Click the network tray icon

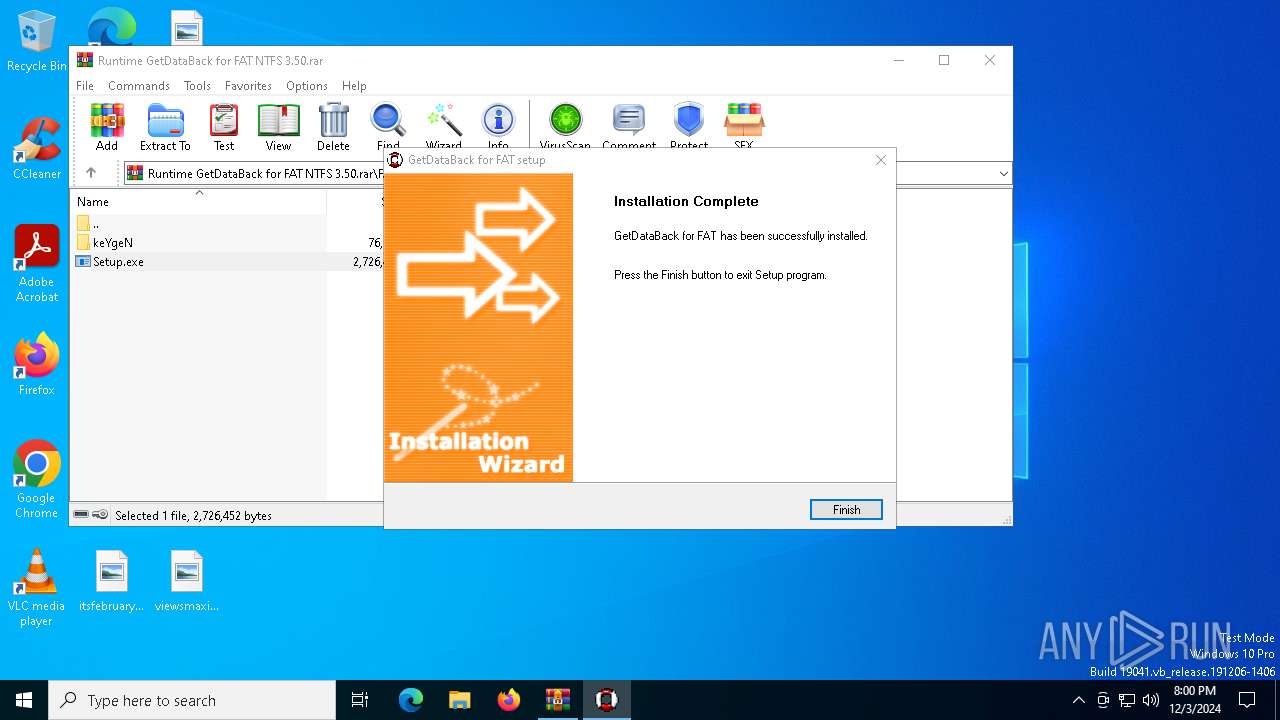pyautogui.click(x=1127, y=700)
